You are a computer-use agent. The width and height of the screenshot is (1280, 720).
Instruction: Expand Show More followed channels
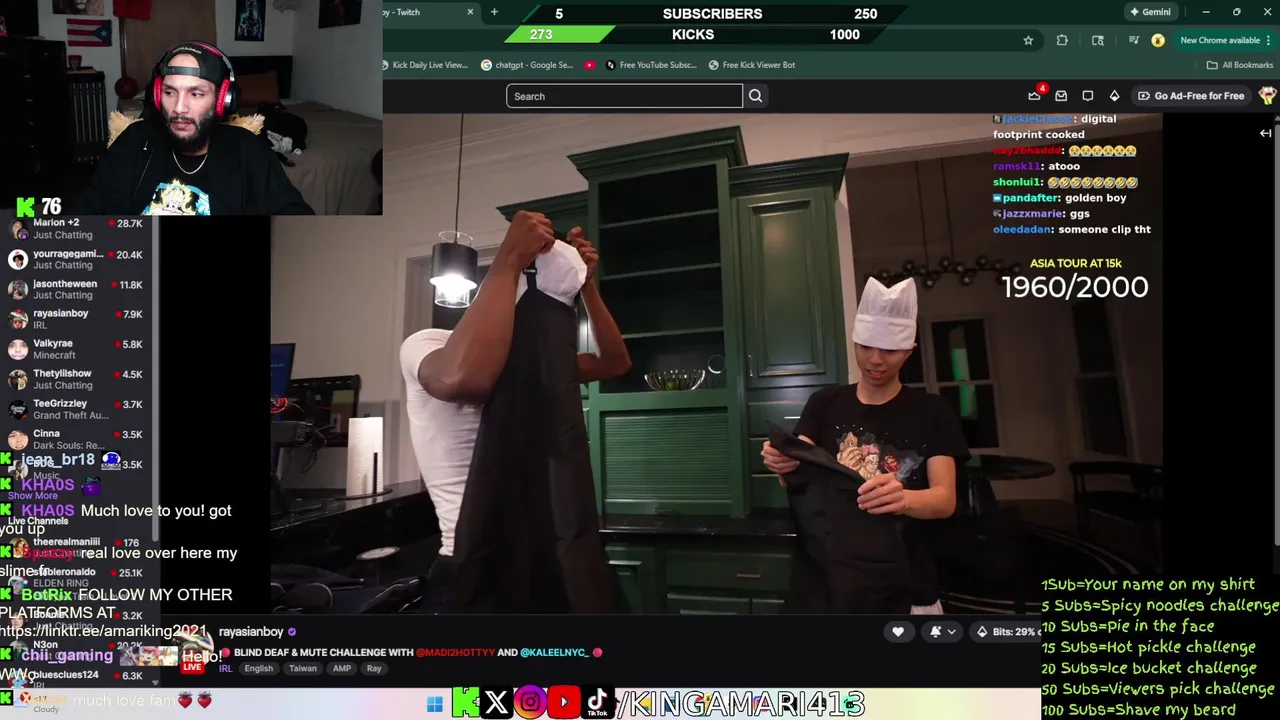33,496
